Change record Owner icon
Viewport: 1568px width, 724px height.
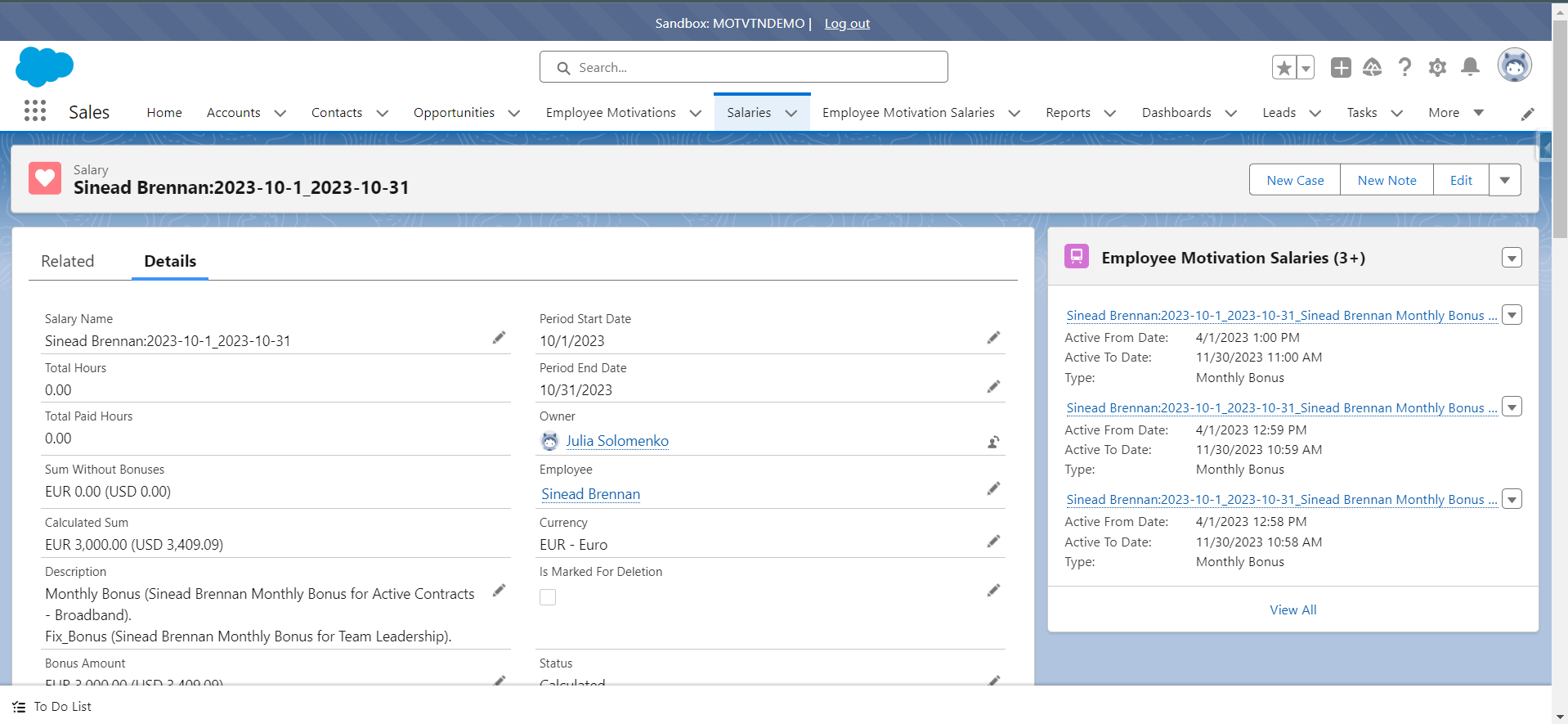coord(993,442)
